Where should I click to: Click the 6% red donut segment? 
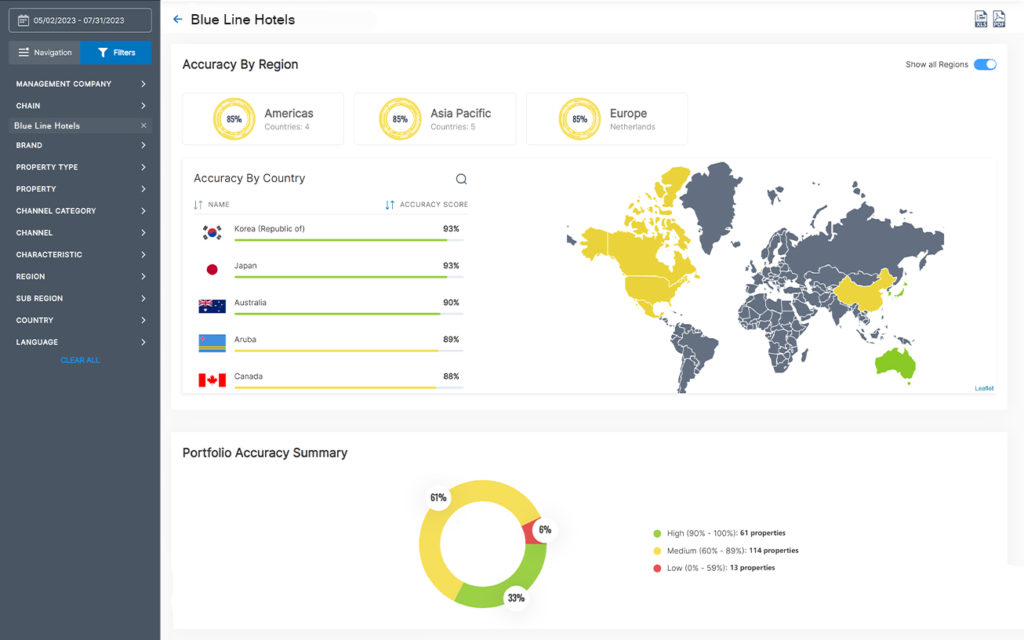(x=532, y=533)
